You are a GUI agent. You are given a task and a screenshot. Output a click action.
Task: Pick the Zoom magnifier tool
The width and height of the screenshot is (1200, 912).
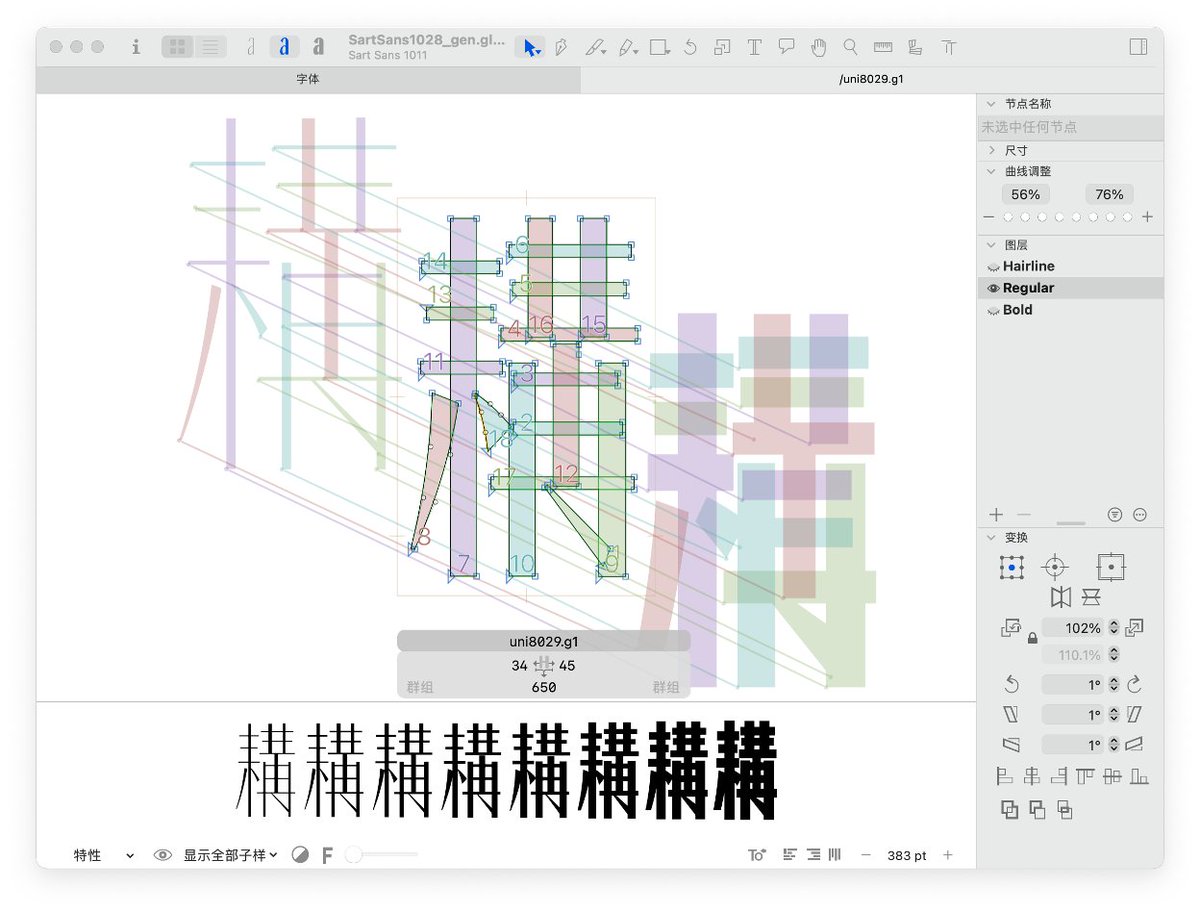850,46
